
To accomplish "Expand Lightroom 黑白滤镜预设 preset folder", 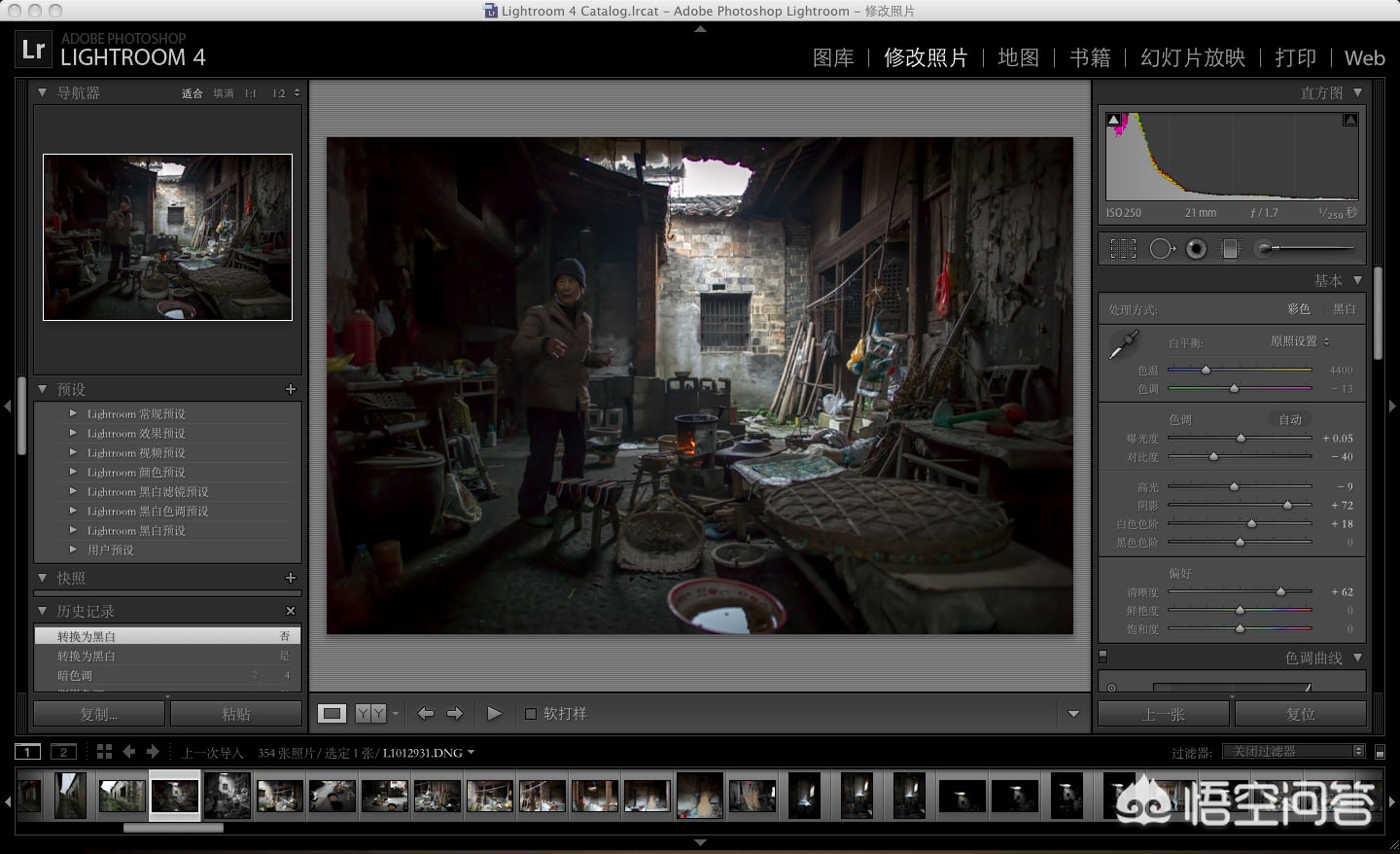I will click(73, 491).
